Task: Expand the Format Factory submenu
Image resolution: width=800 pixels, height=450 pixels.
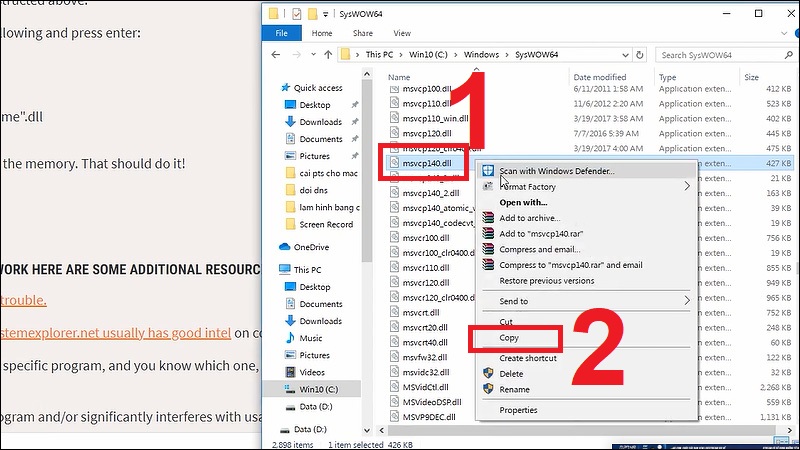Action: tap(687, 186)
